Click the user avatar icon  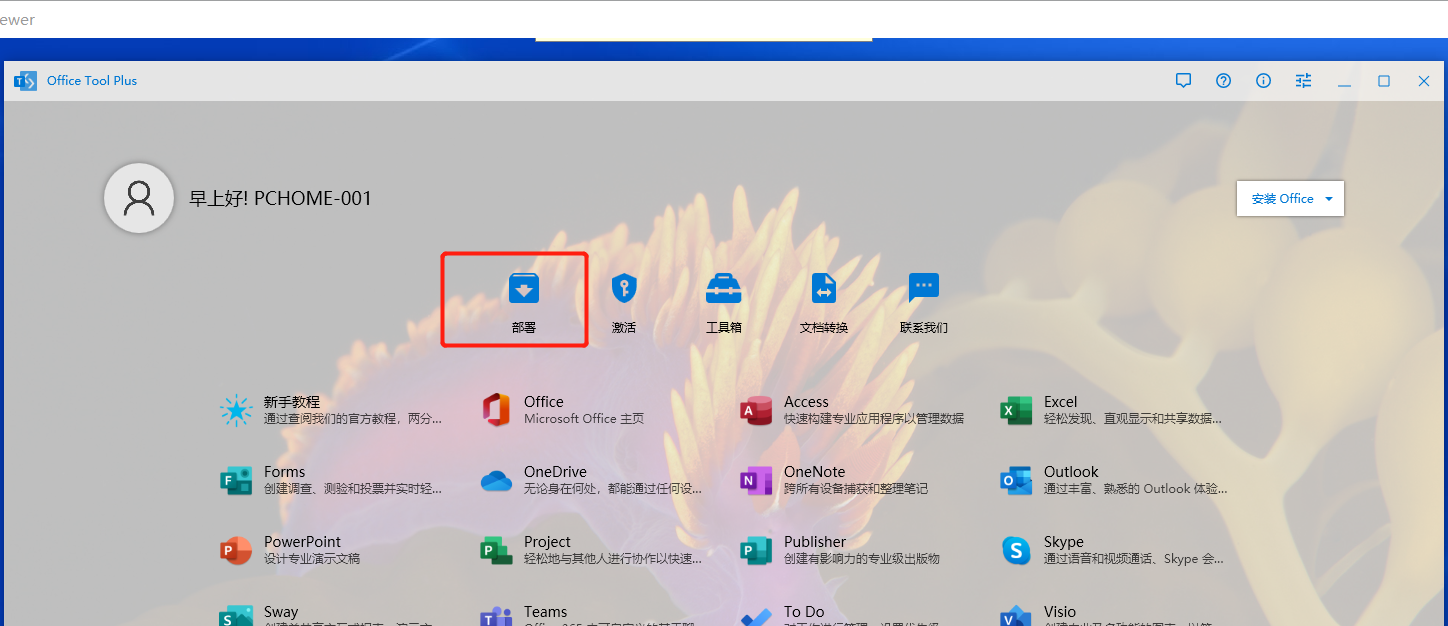pyautogui.click(x=139, y=198)
